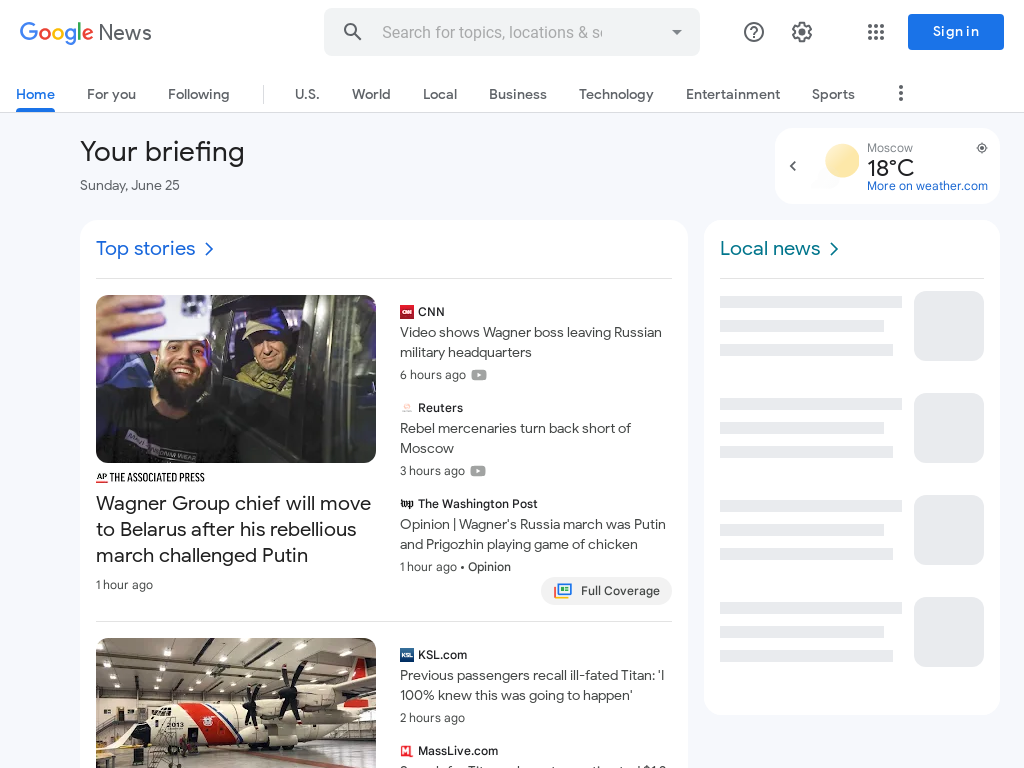Click the Full Coverage button
This screenshot has width=1024, height=768.
pos(606,591)
